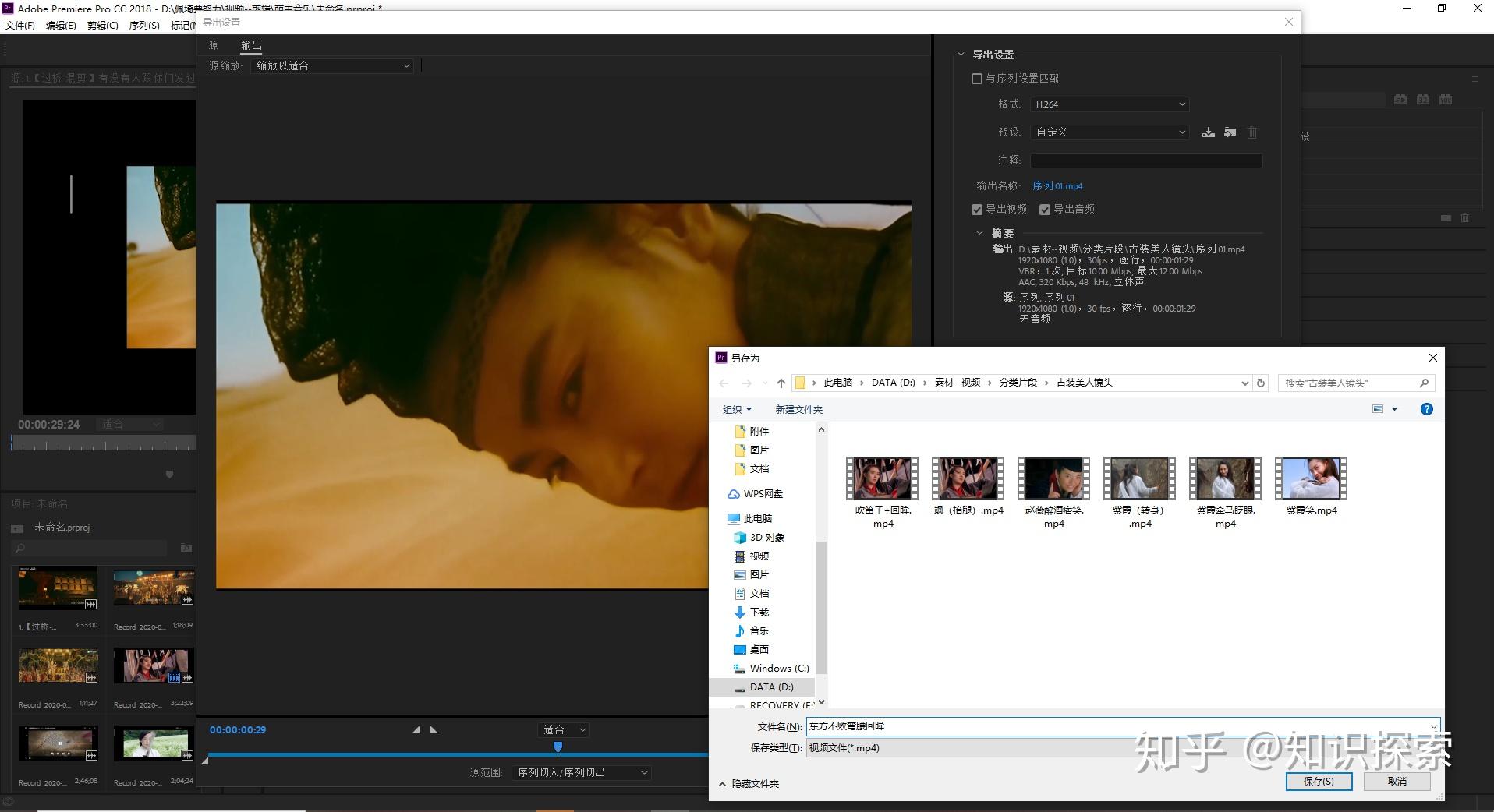Open the 文件(F) menu
Screen dimensions: 1494x812
click(x=20, y=26)
